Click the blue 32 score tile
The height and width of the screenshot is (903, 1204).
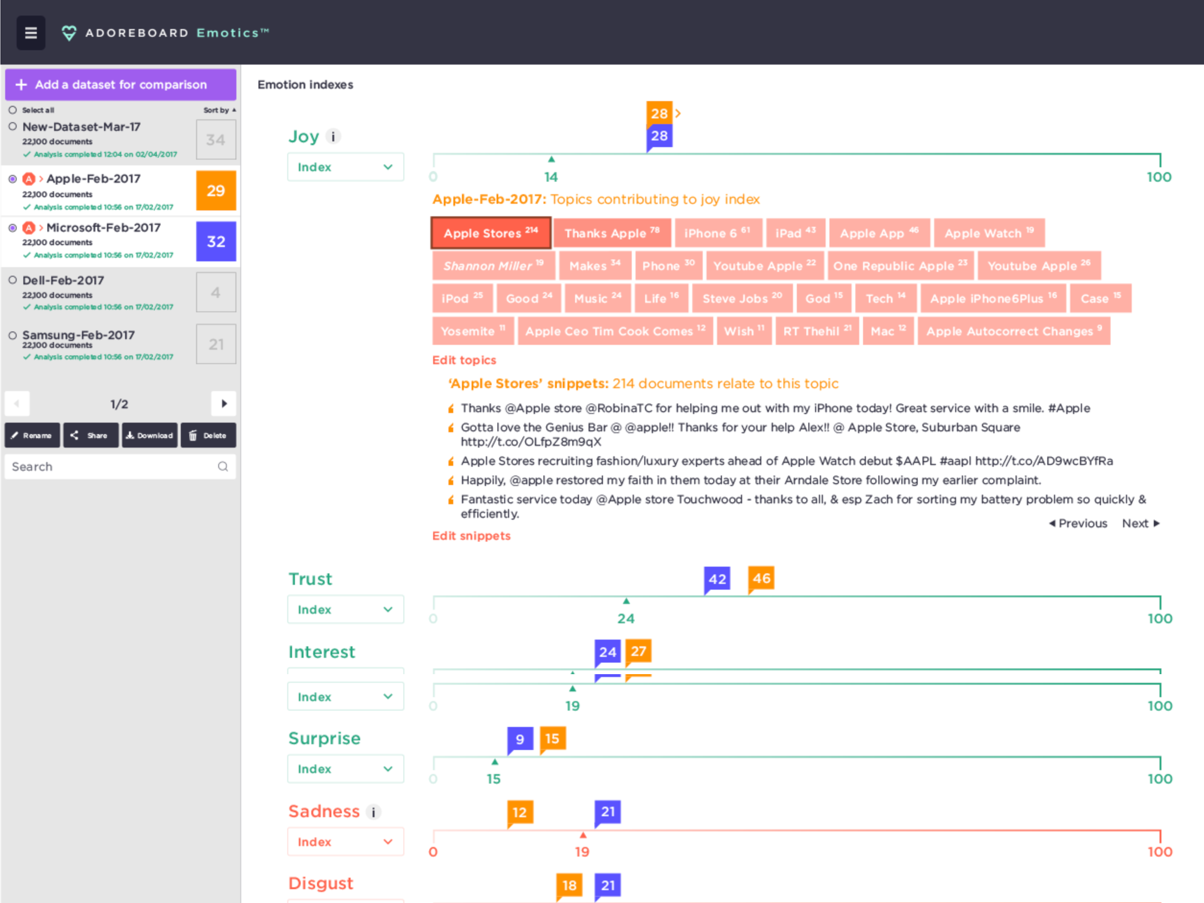[216, 242]
